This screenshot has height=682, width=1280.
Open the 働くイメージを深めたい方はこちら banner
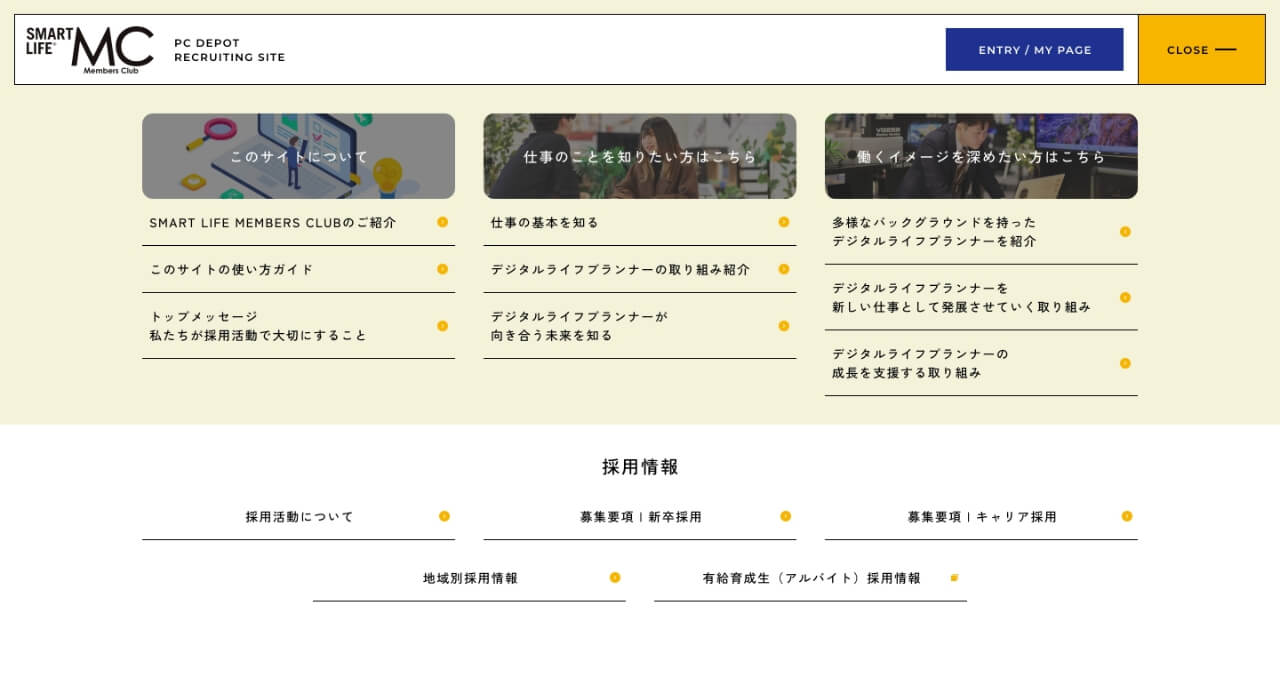981,156
